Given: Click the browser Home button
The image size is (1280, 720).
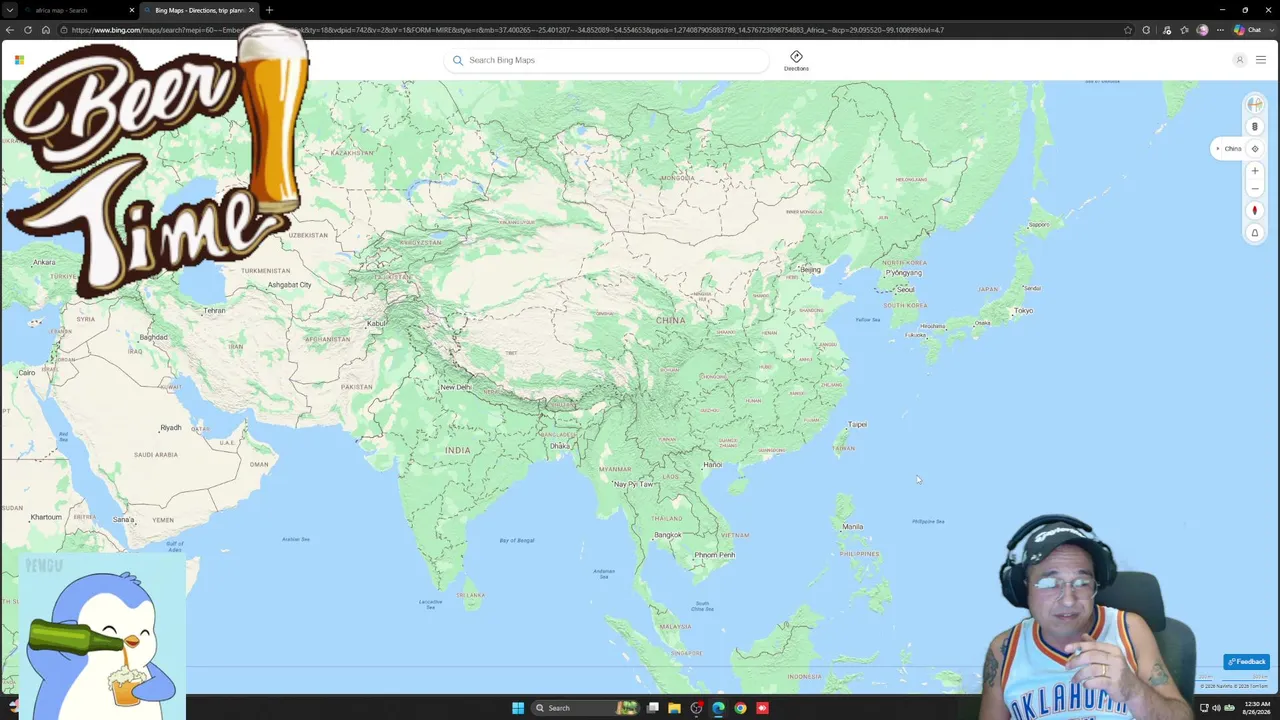Looking at the screenshot, I should pos(46,30).
